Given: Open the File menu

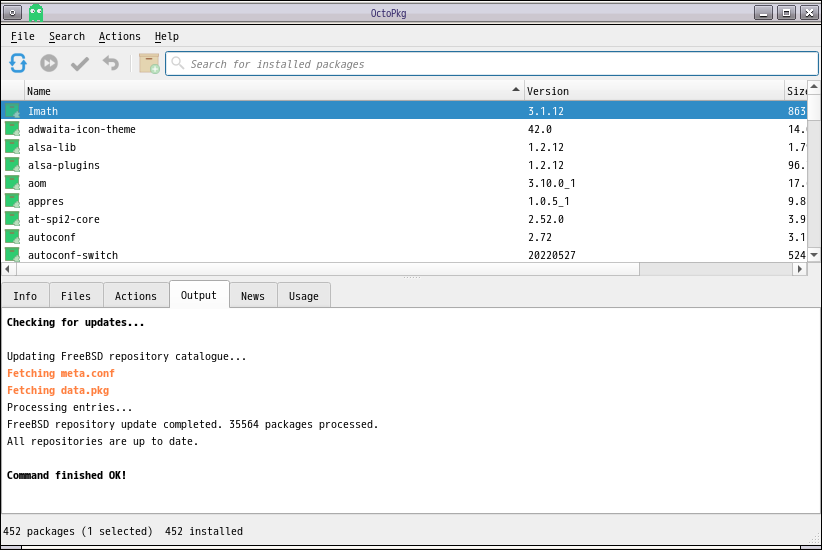Looking at the screenshot, I should pyautogui.click(x=22, y=37).
